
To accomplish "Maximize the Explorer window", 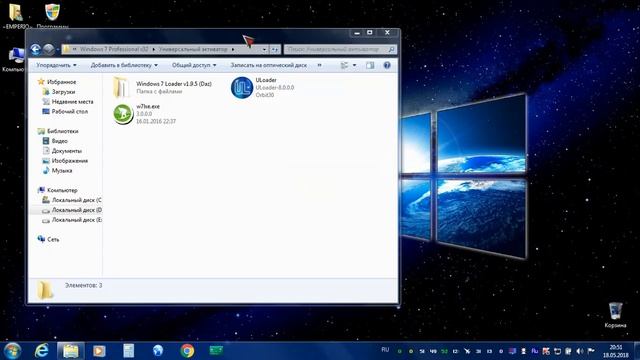I will 370,33.
